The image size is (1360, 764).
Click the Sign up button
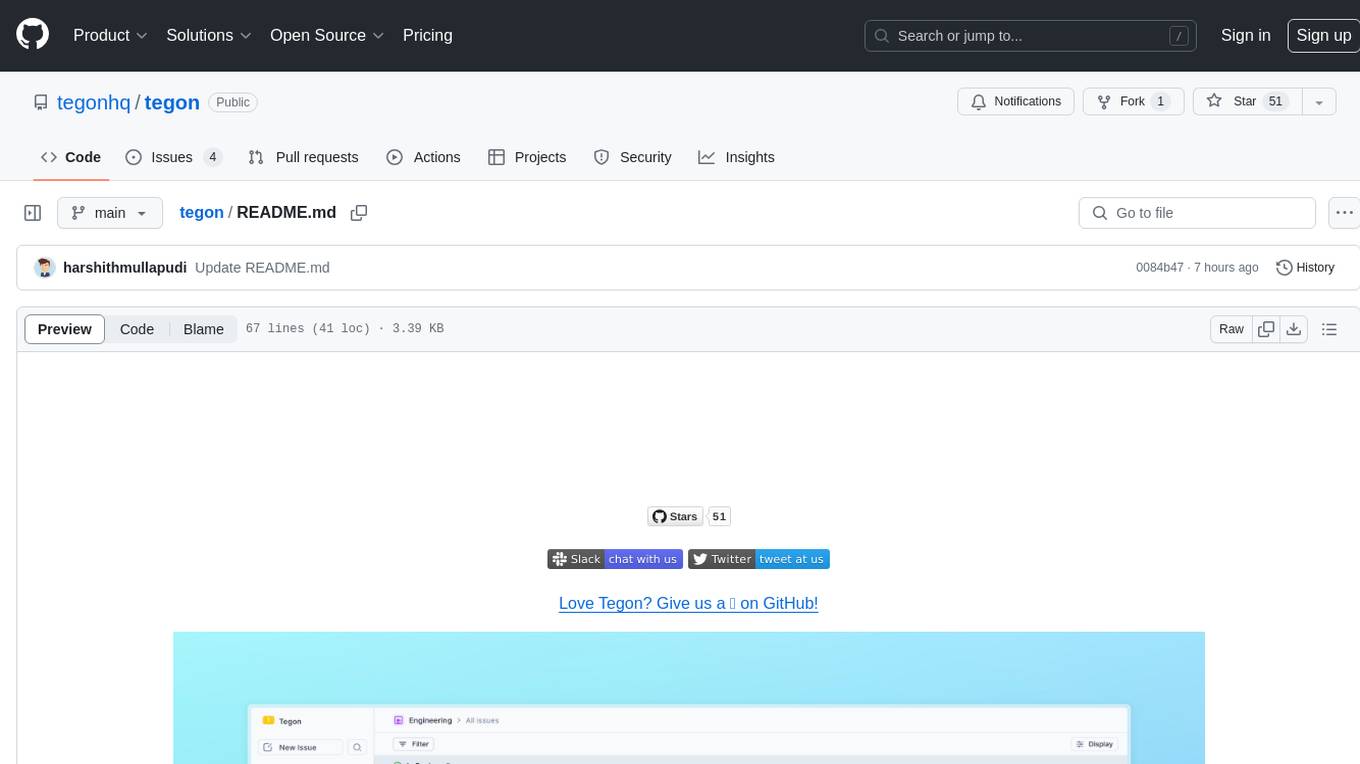click(1323, 35)
